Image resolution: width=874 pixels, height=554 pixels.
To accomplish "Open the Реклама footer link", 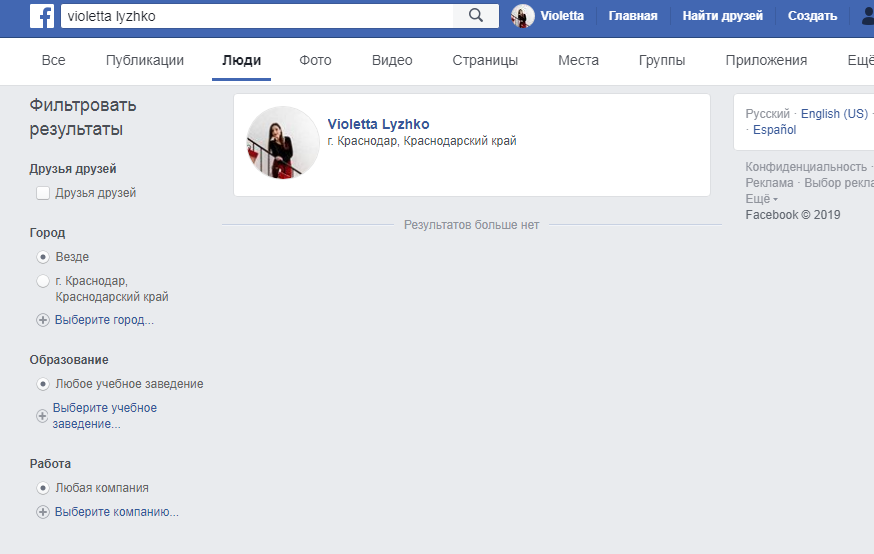I will [769, 183].
